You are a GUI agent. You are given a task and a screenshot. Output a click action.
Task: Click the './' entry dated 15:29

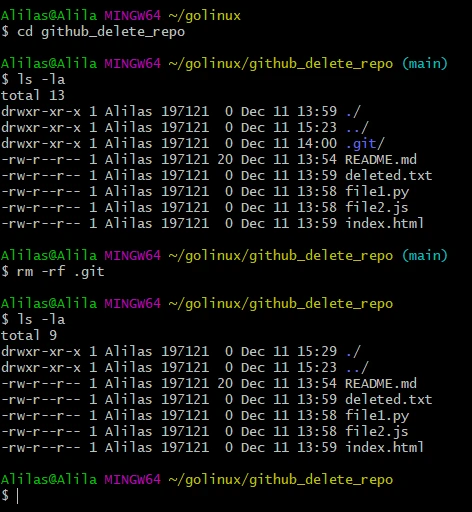(x=353, y=352)
